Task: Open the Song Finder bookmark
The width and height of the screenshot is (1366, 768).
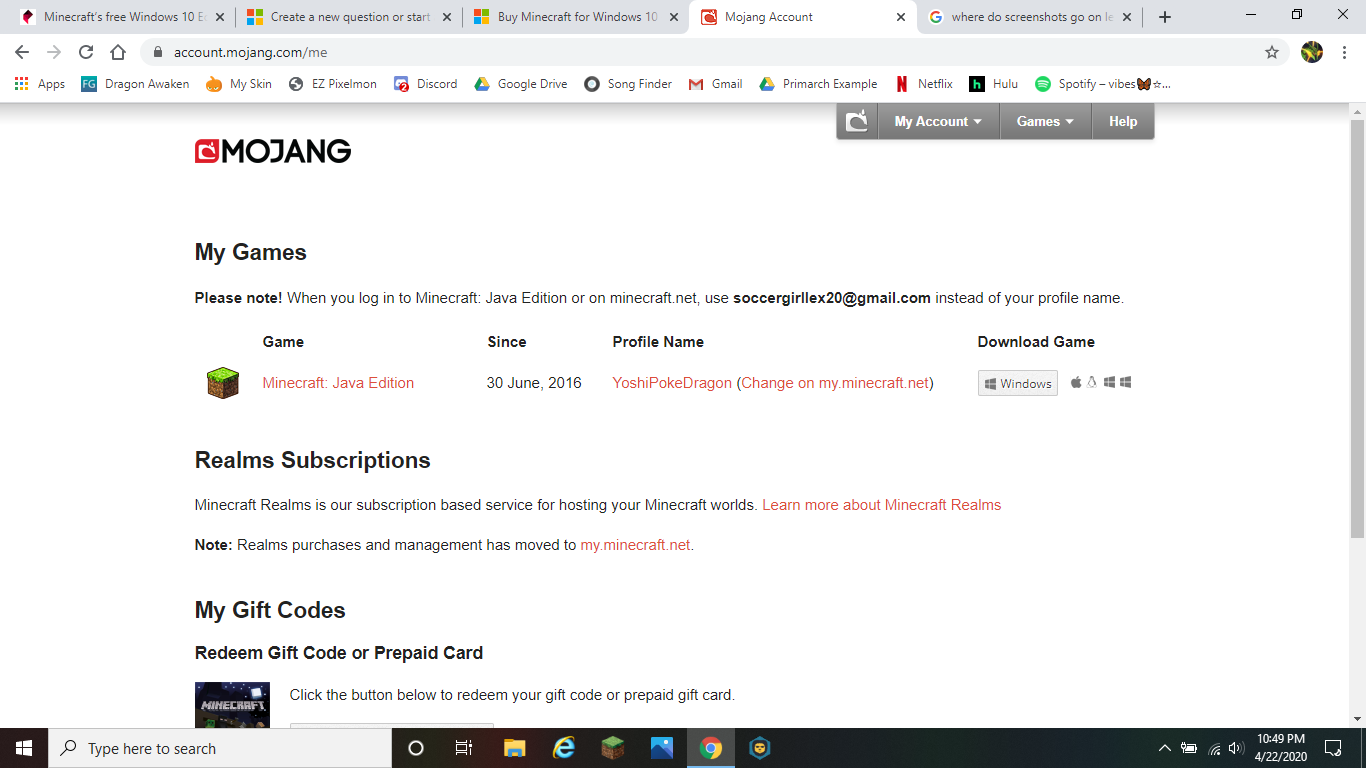Action: click(x=629, y=84)
